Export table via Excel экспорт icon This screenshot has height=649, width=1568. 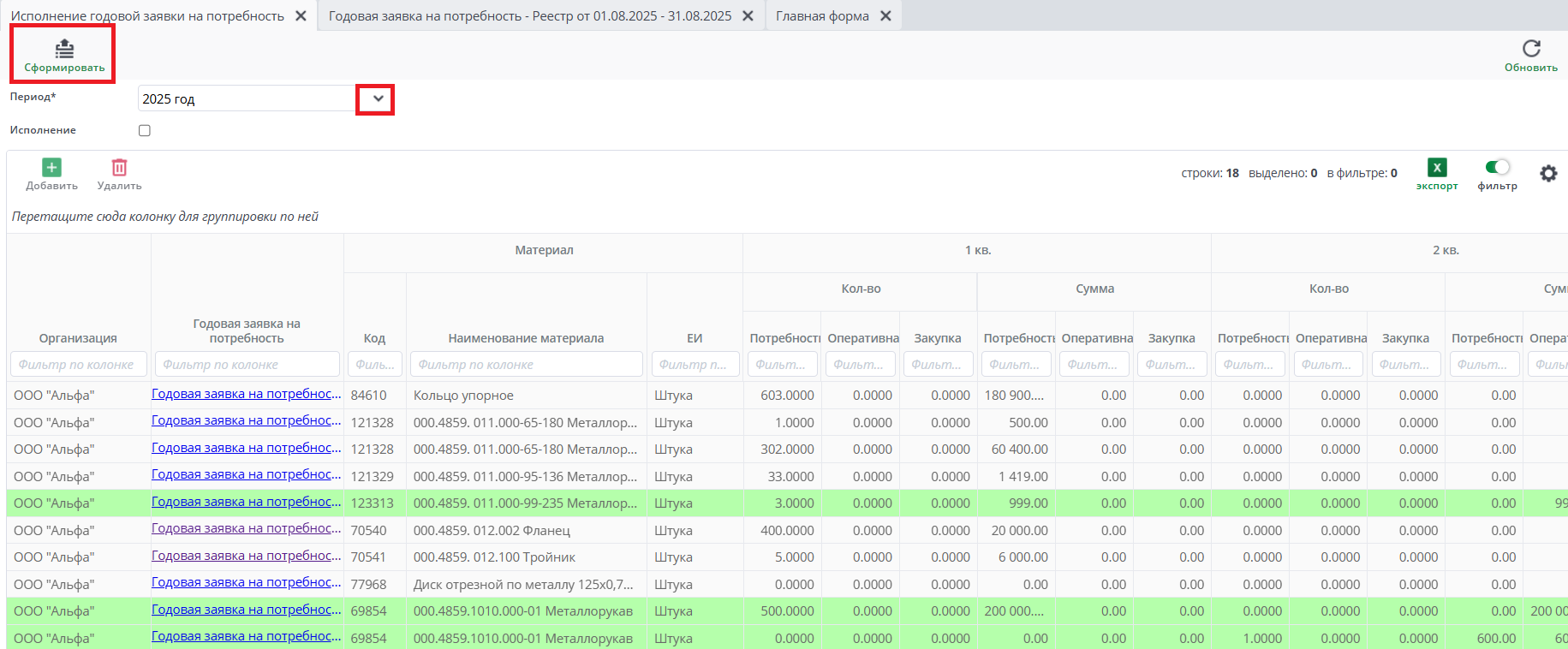1436,168
